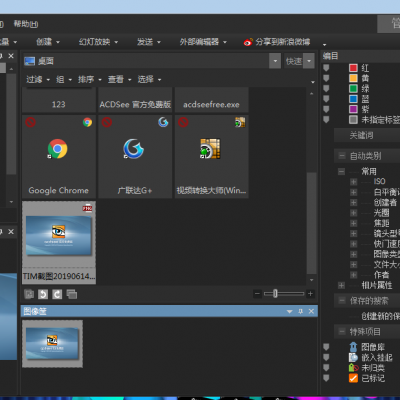Viewport: 400px width, 400px height.
Task: Select the thumbnail inside the 图像筐 basket
Action: coord(52,344)
